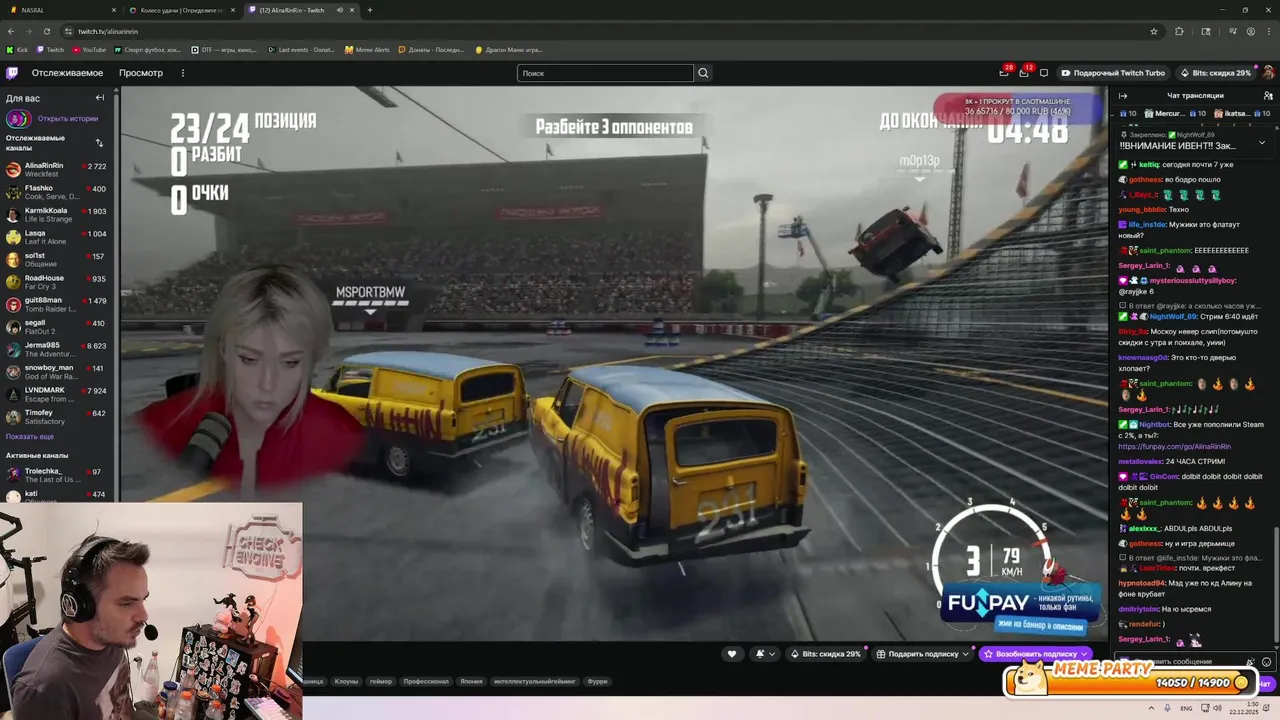Click the Япония tag
Screen dimensions: 1280x720
click(x=471, y=681)
